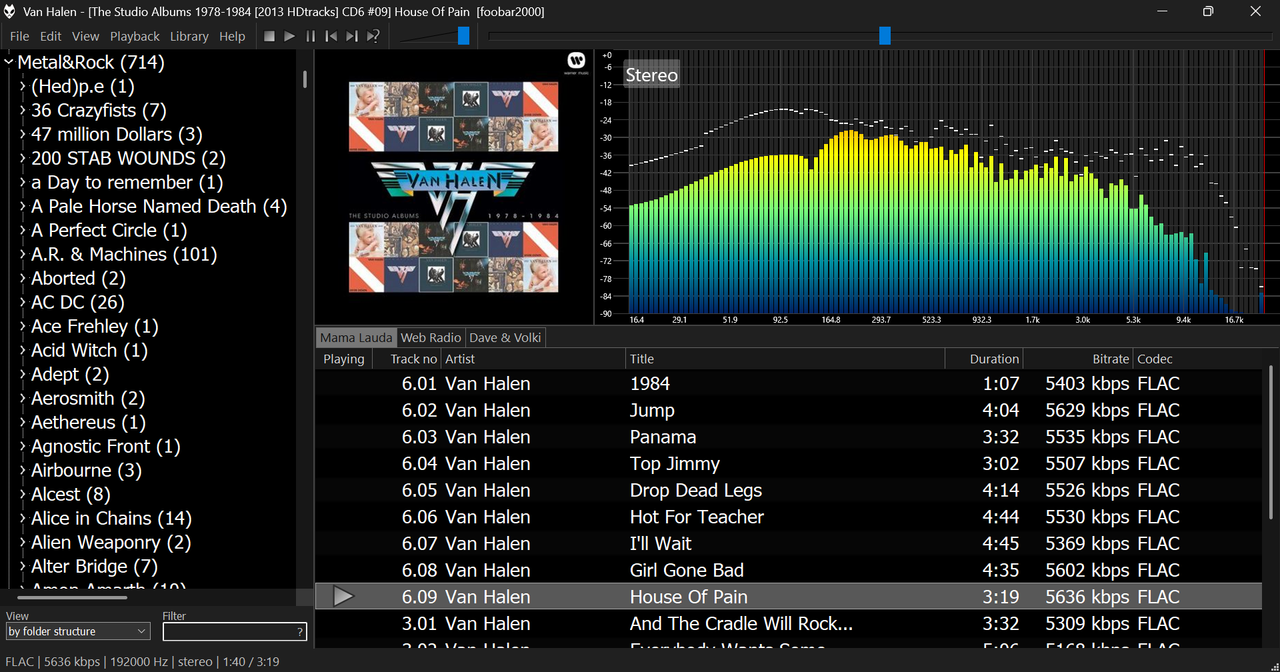1280x672 pixels.
Task: Click the Van Halen album cover art
Action: (x=455, y=186)
